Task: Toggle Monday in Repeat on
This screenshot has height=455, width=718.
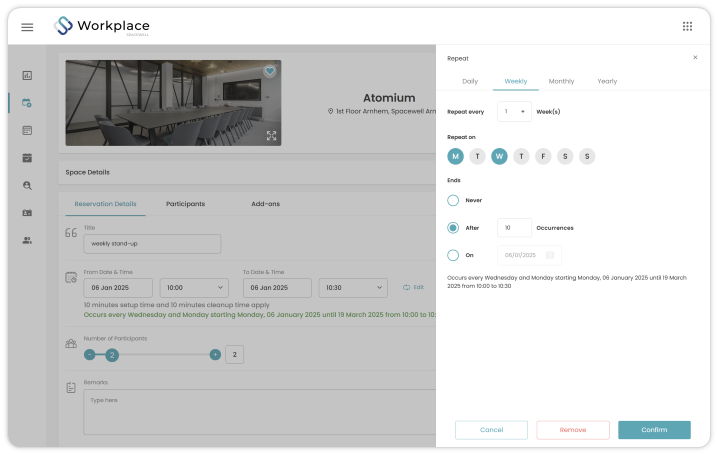Action: tap(455, 157)
